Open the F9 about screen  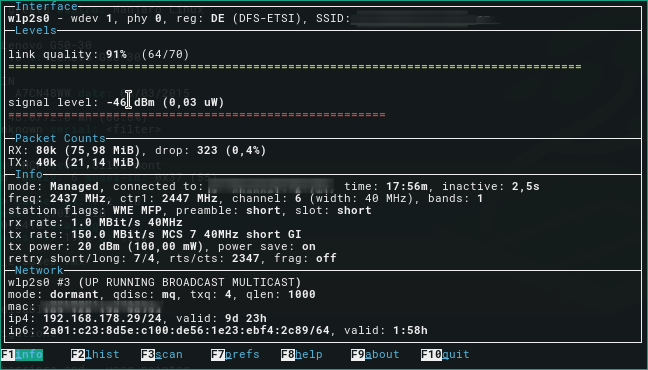coord(375,355)
